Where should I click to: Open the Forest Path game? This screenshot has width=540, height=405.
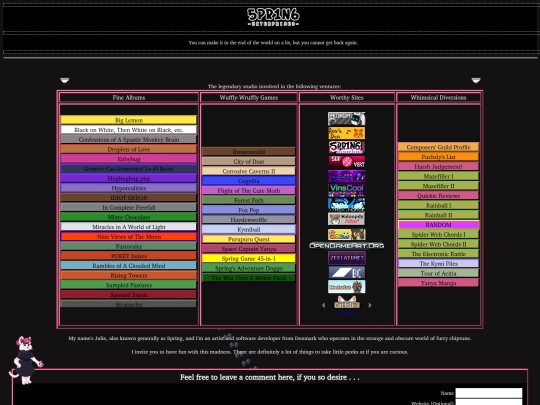pos(249,200)
